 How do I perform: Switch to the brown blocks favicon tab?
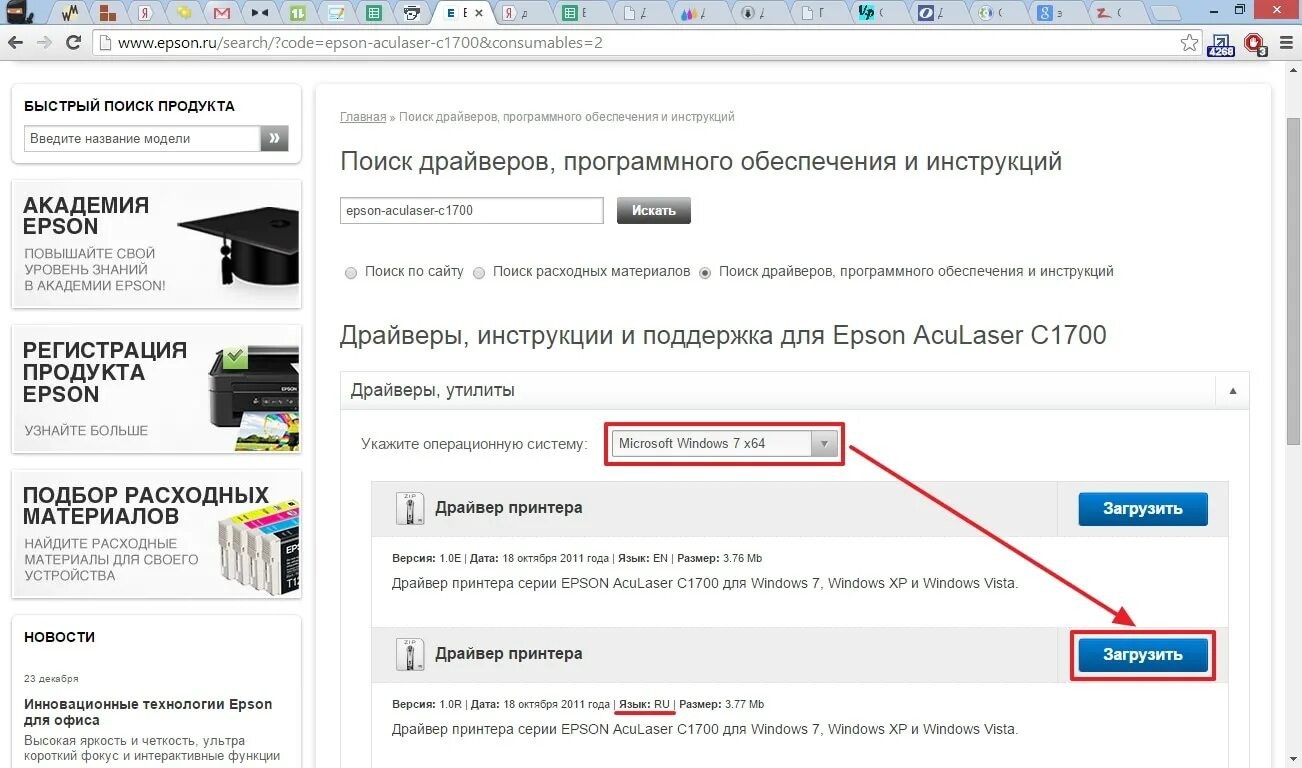coord(108,13)
